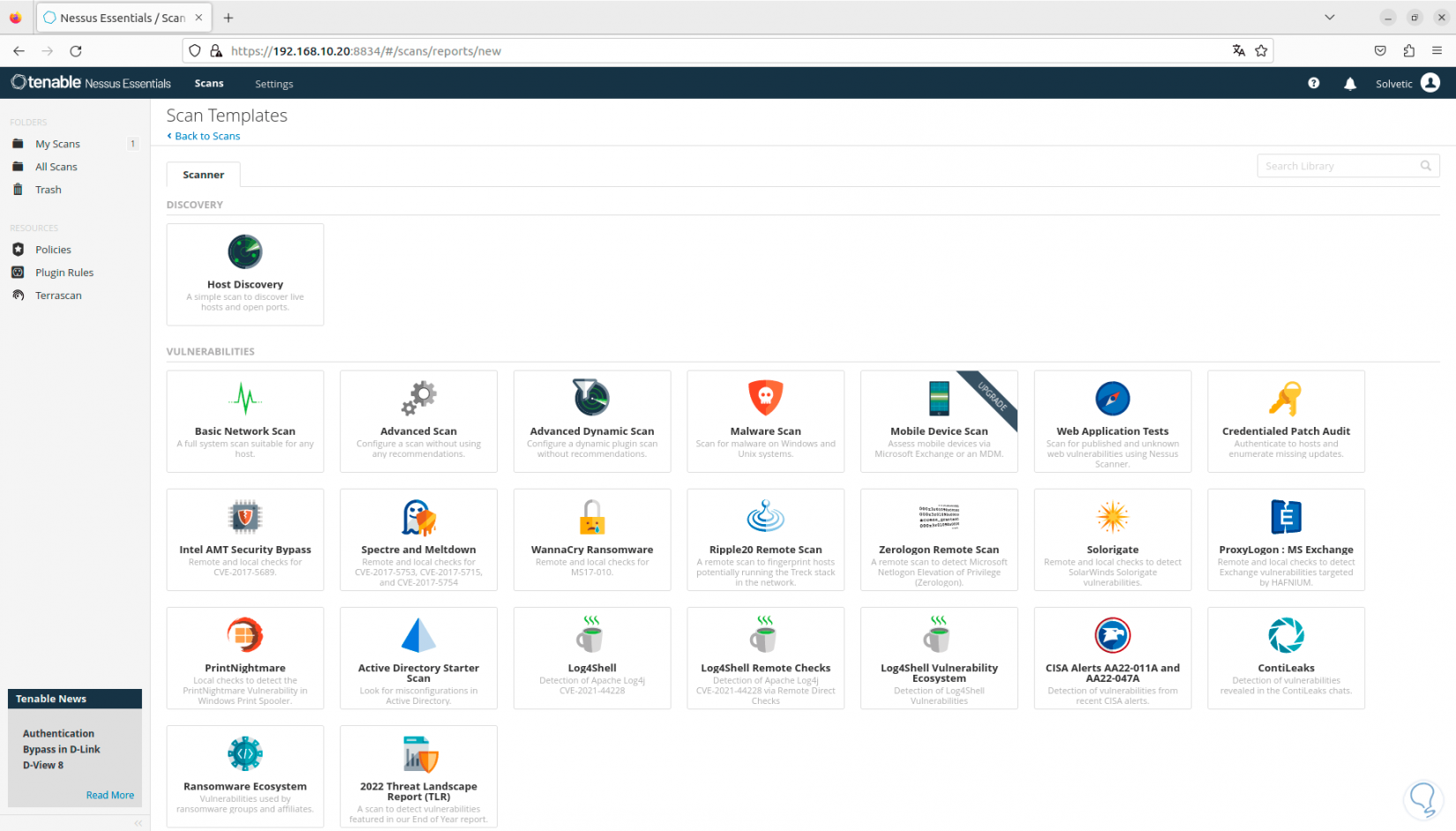Screen dimensions: 1456x831
Task: Open the browser Extensions puzzle icon
Action: click(1408, 51)
